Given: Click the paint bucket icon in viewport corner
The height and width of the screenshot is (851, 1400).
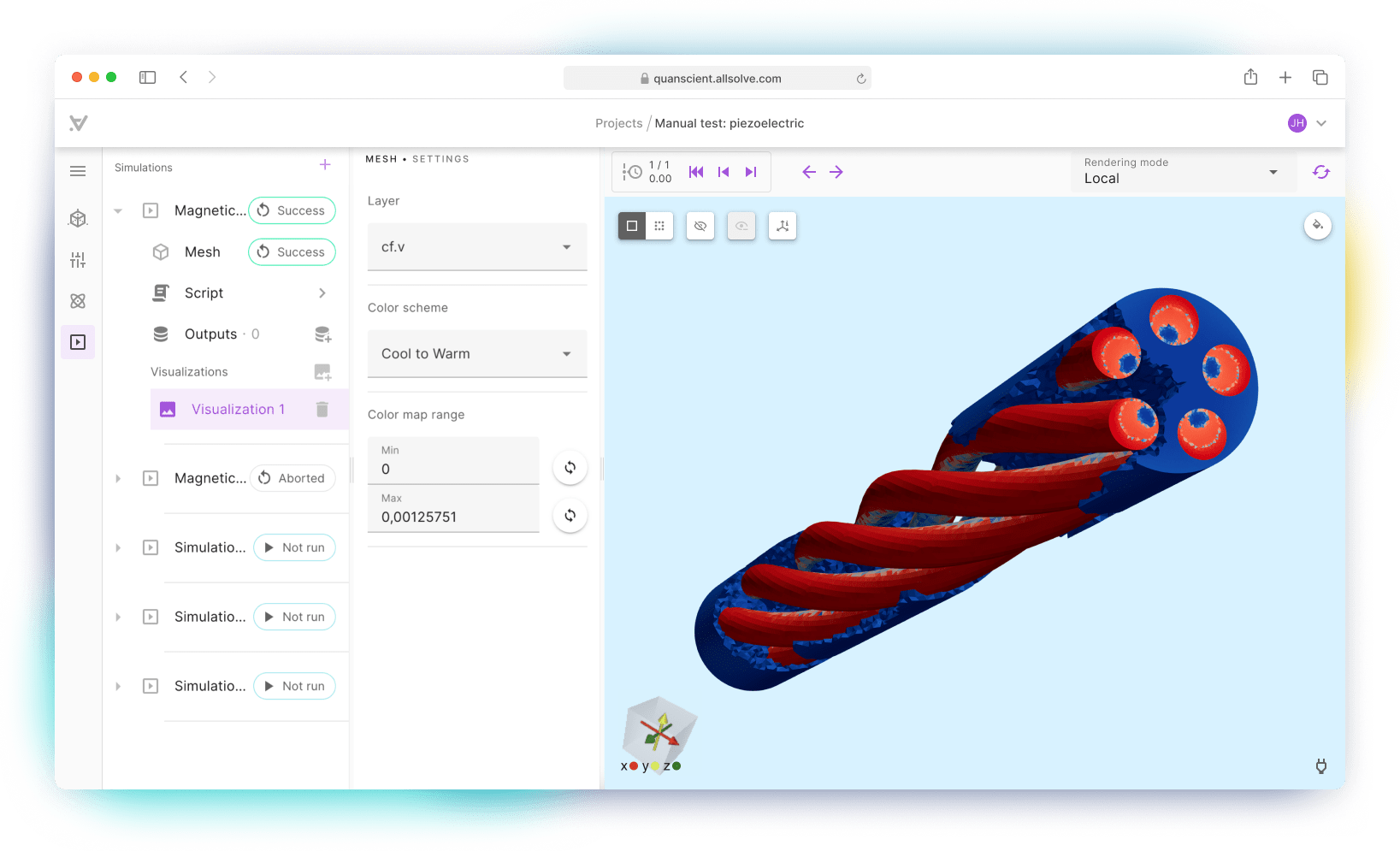Looking at the screenshot, I should pyautogui.click(x=1318, y=226).
